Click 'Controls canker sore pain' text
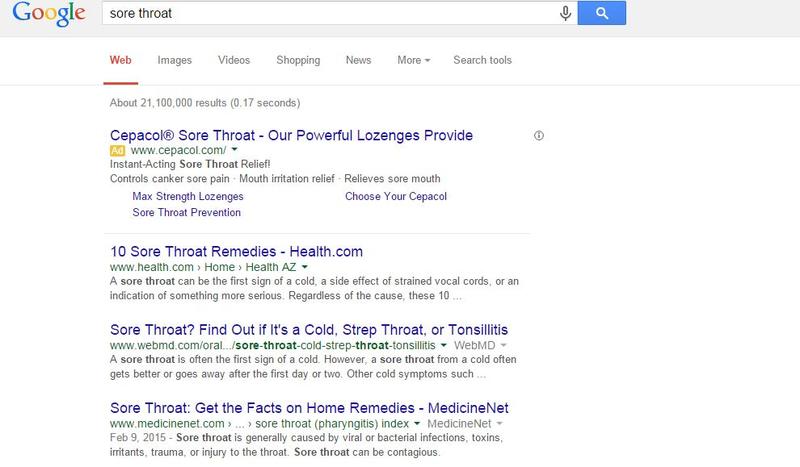Viewport: 800px width, 467px height. pyautogui.click(x=170, y=179)
